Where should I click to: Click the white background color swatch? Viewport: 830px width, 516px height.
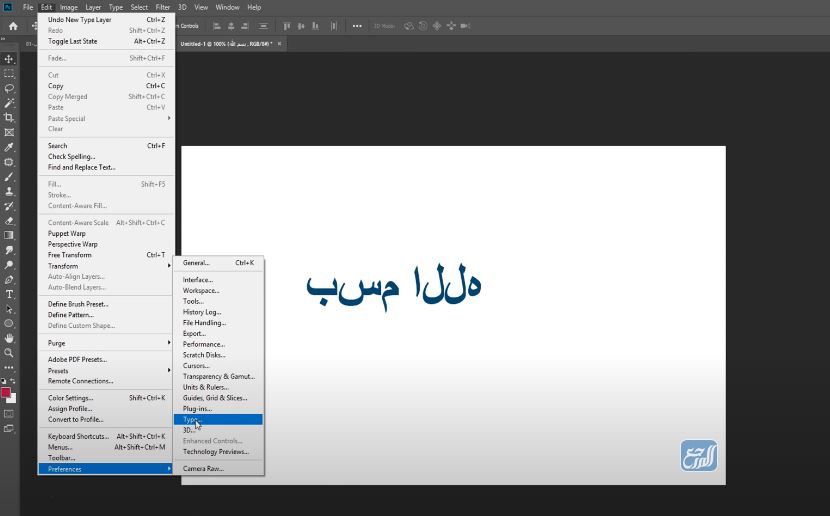[x=13, y=400]
